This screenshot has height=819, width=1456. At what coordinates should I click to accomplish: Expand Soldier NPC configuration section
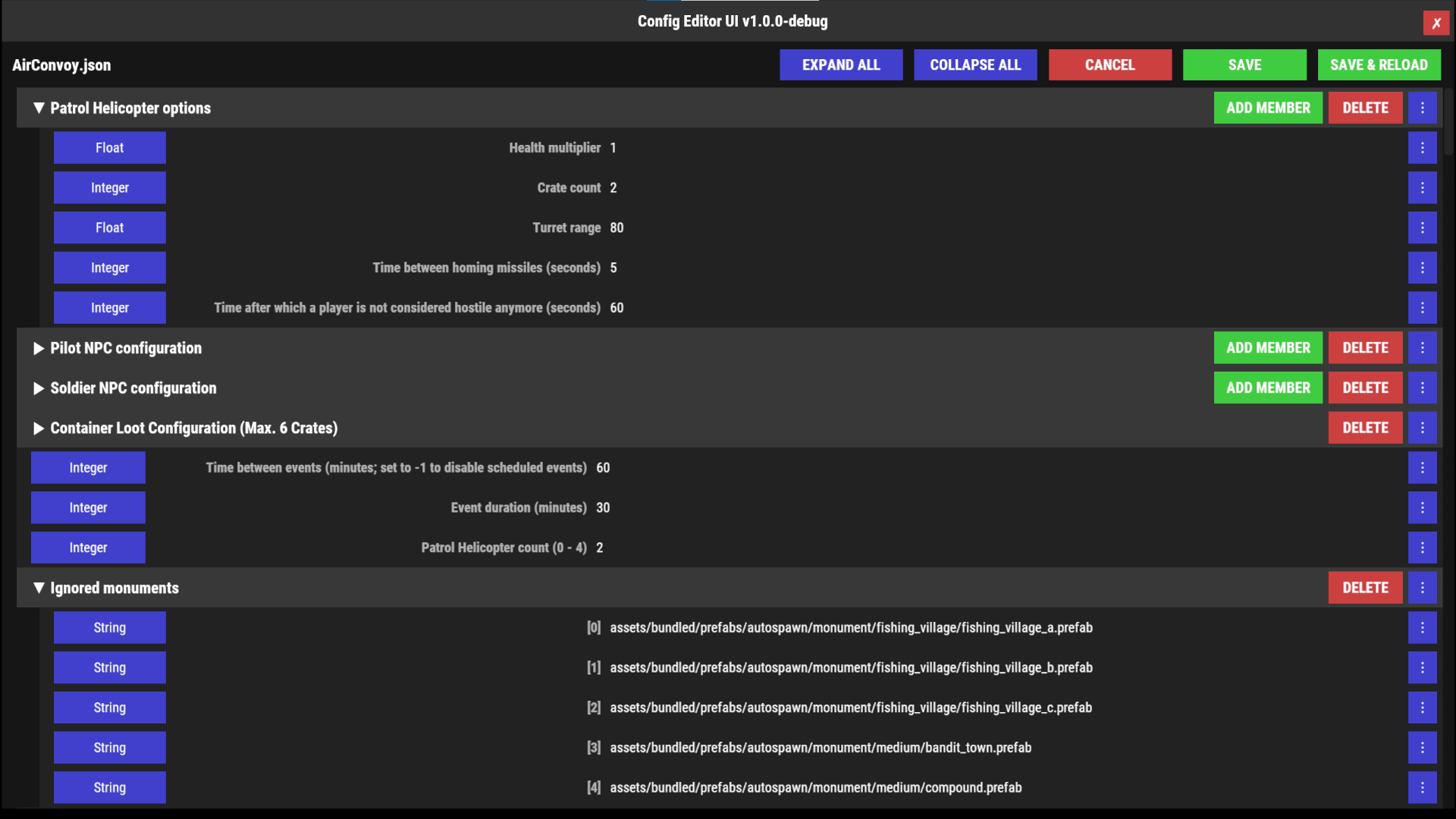pyautogui.click(x=39, y=388)
